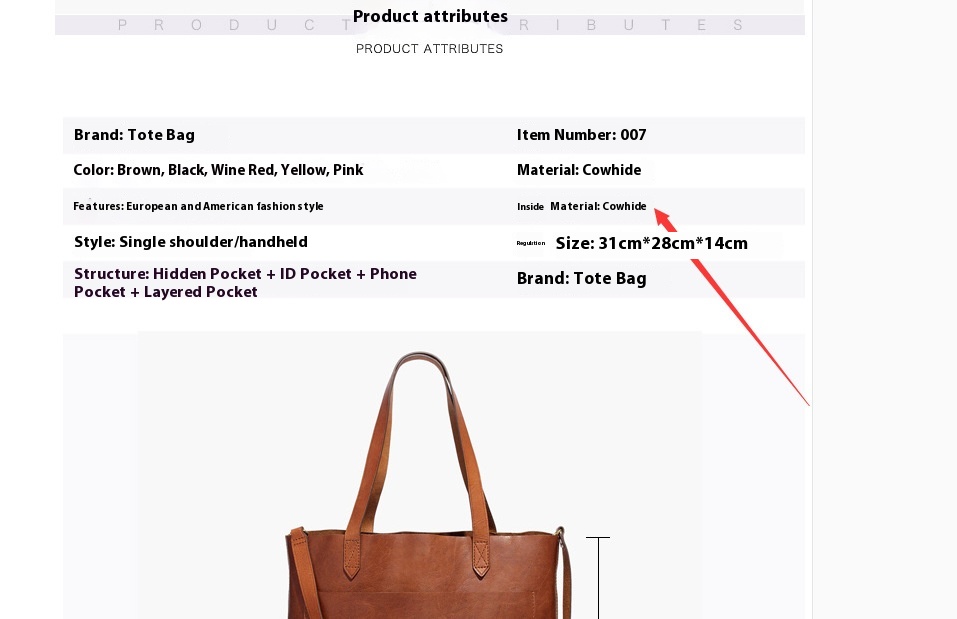Click the Inside Material: Cowhide text
Screen dimensions: 957x619
click(x=581, y=206)
